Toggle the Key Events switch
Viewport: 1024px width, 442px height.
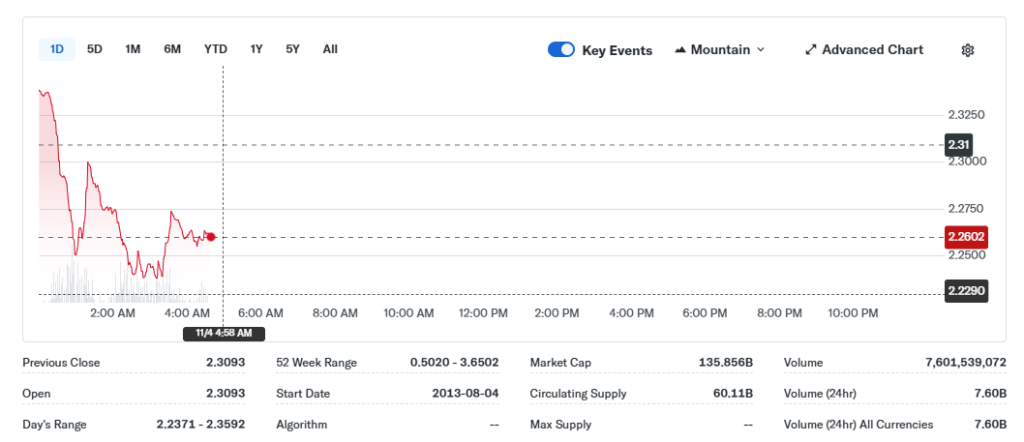tap(561, 50)
